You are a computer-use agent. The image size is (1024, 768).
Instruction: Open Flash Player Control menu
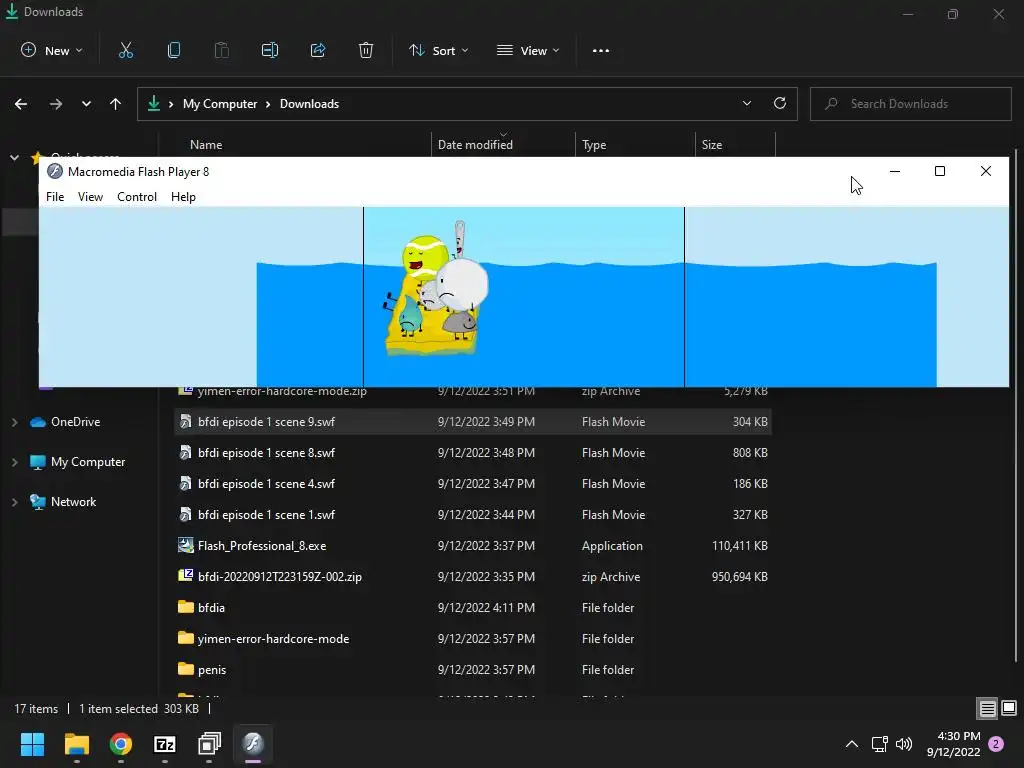click(x=136, y=197)
